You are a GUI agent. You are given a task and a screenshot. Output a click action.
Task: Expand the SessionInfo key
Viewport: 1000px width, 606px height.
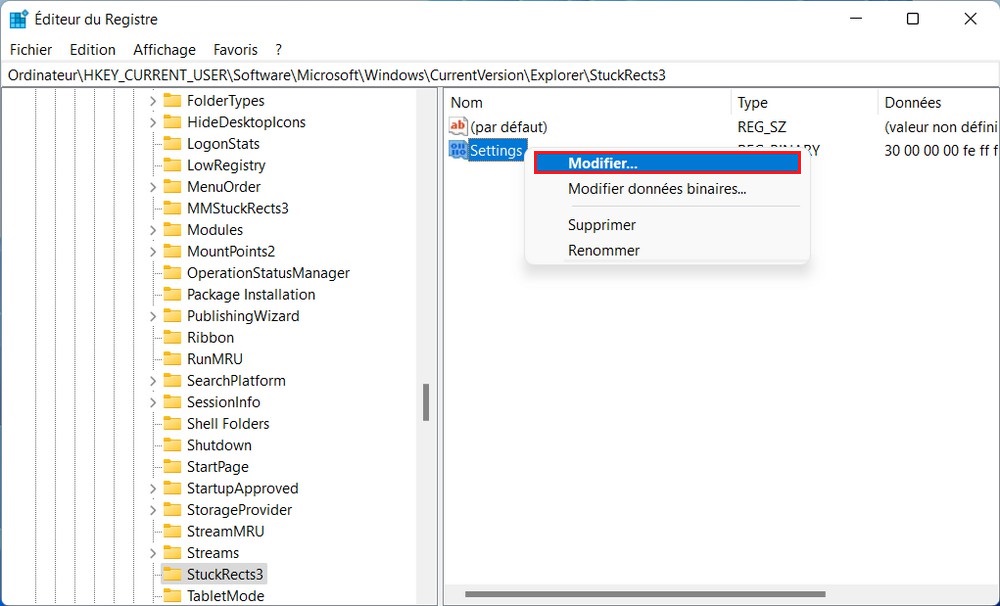coord(152,403)
